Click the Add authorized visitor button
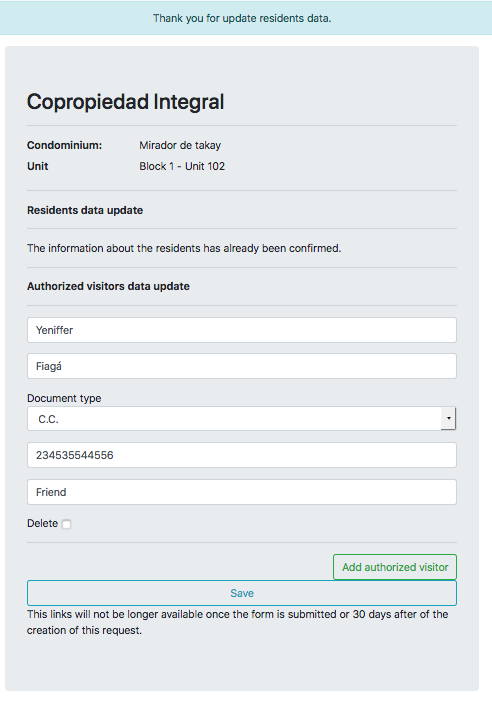Viewport: 492px width, 704px height. click(x=395, y=567)
